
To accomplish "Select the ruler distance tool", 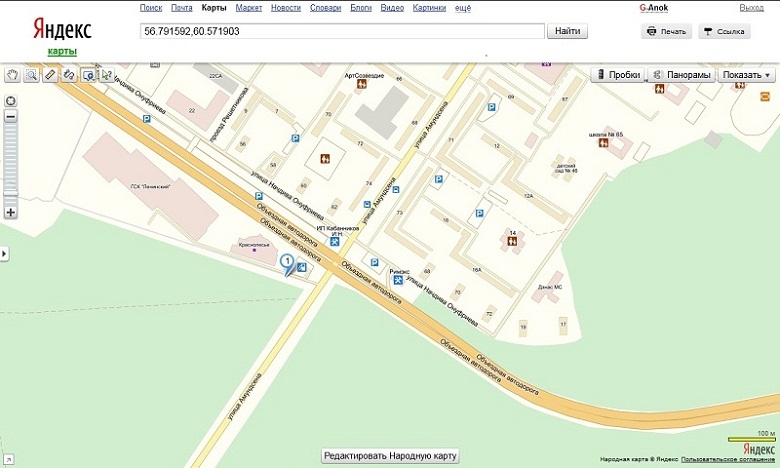I will pyautogui.click(x=51, y=74).
